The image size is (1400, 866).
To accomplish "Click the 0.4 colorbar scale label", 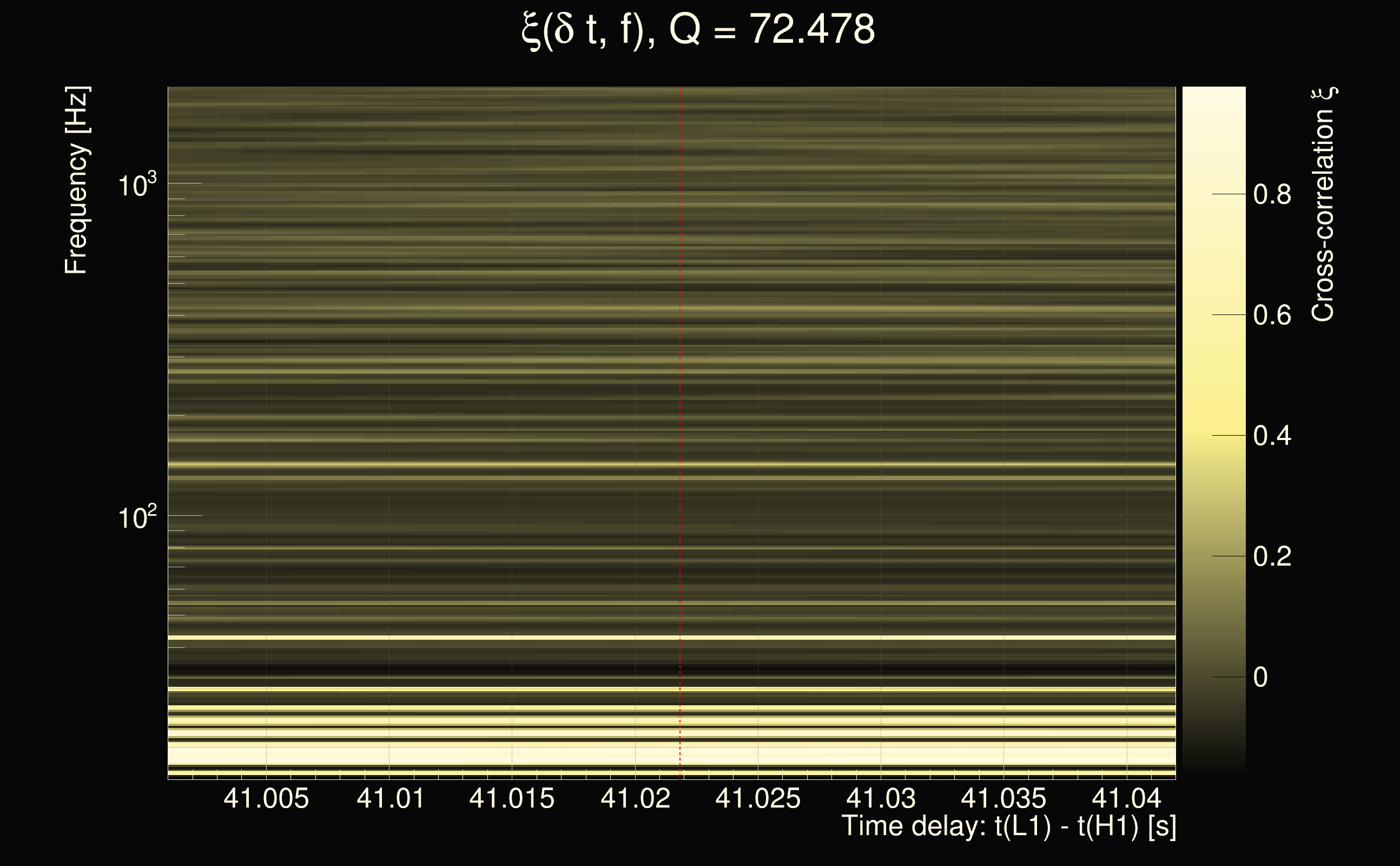I will 1272,436.
